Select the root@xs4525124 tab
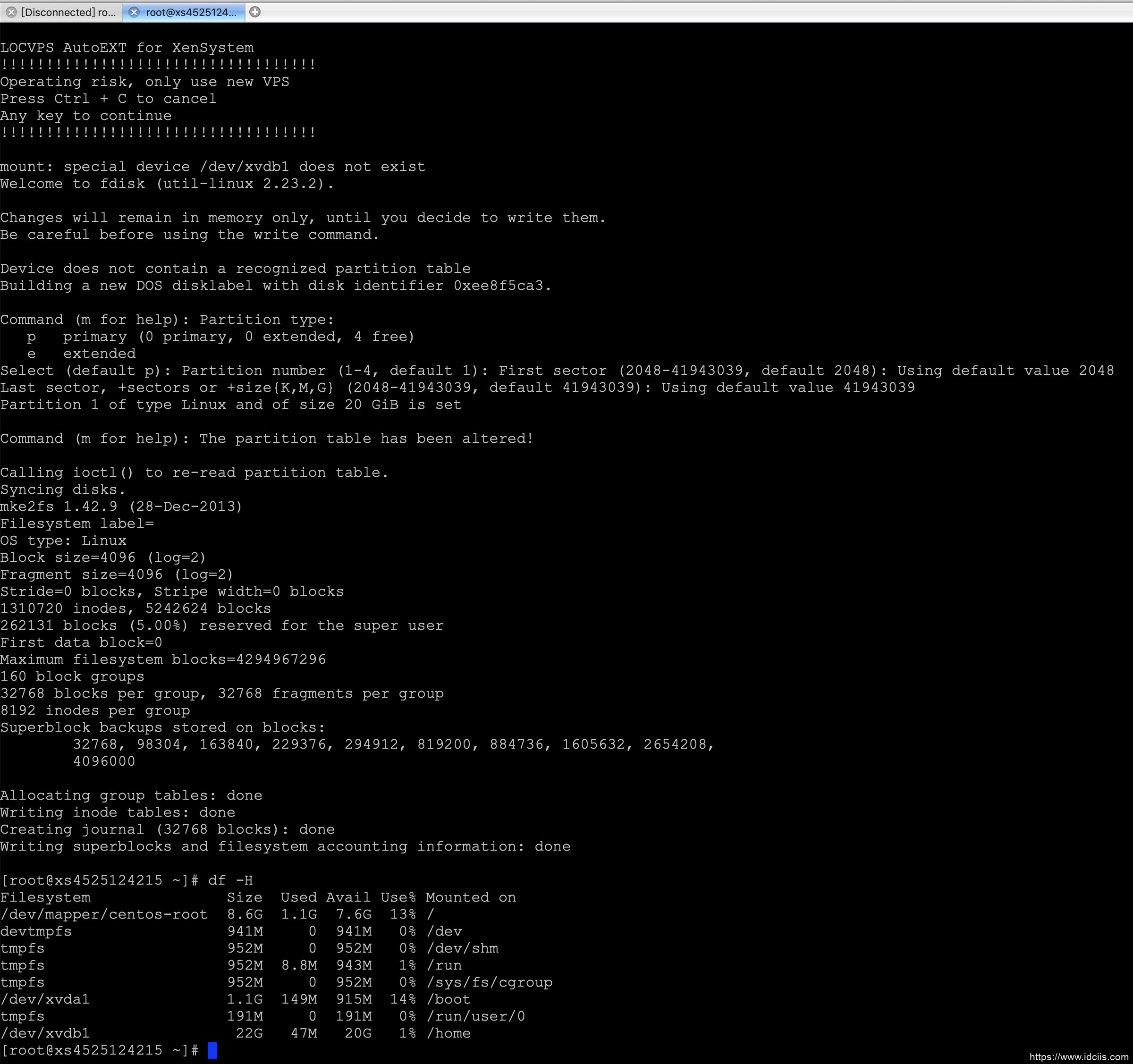Image resolution: width=1133 pixels, height=1064 pixels. [190, 12]
